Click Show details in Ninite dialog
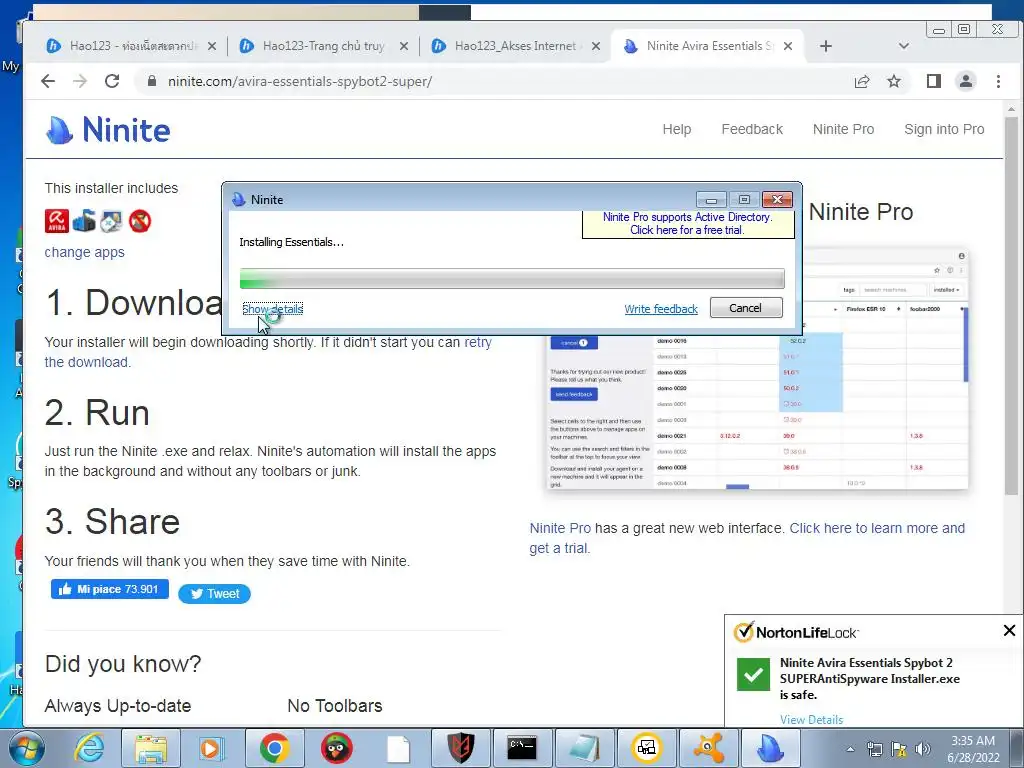This screenshot has width=1024, height=768. (x=272, y=309)
